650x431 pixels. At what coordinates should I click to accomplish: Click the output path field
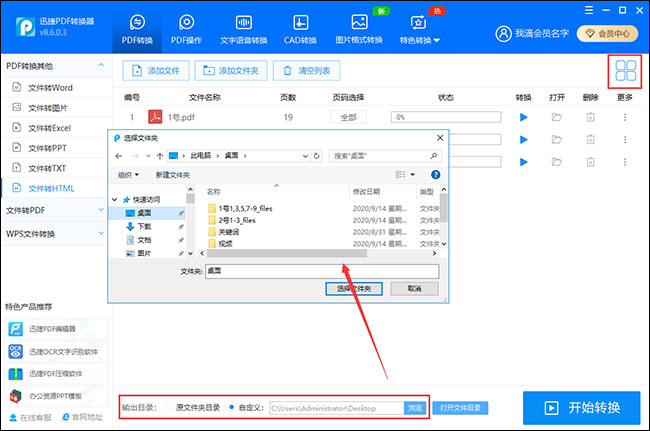coord(337,408)
